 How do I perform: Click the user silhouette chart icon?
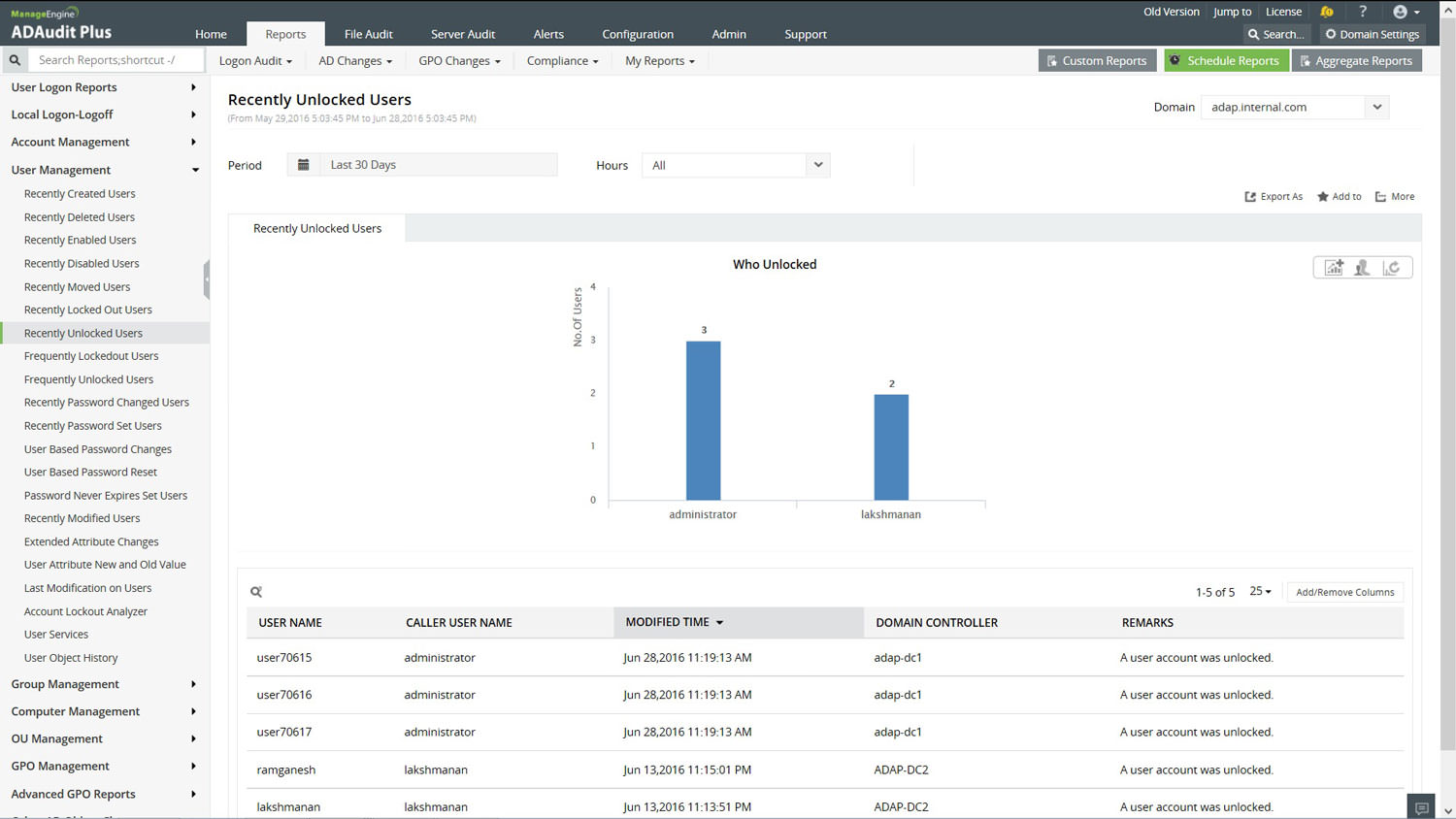(x=1363, y=268)
